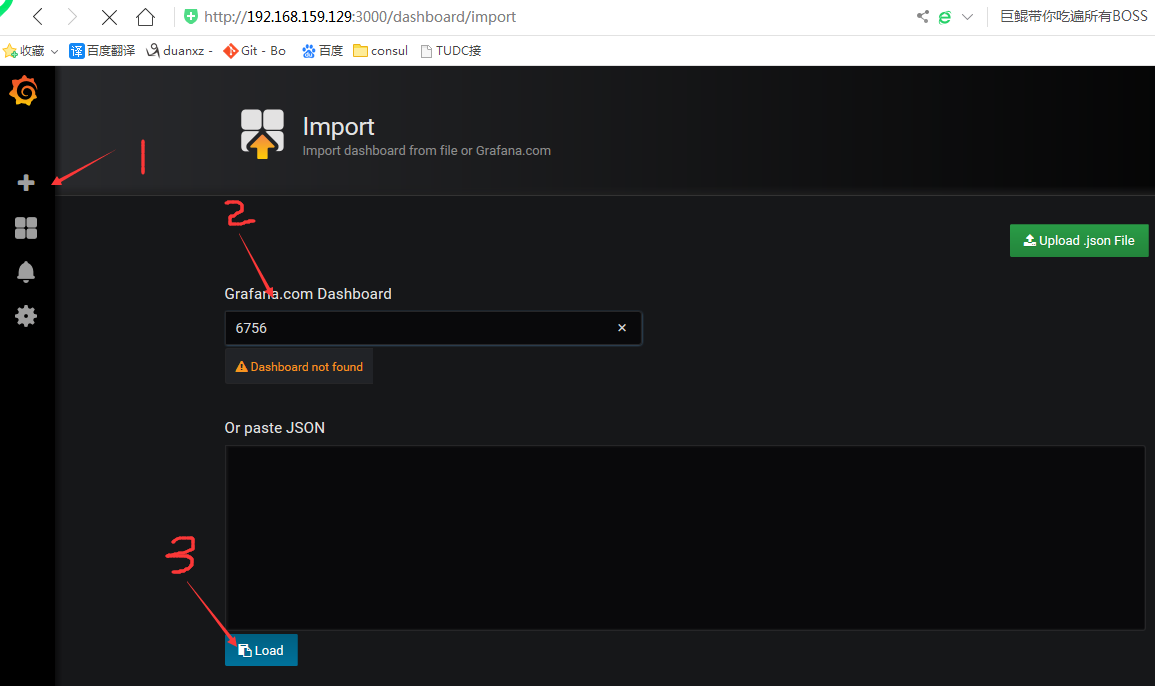Expand the address bar dropdown chevron
This screenshot has width=1155, height=686.
968,16
